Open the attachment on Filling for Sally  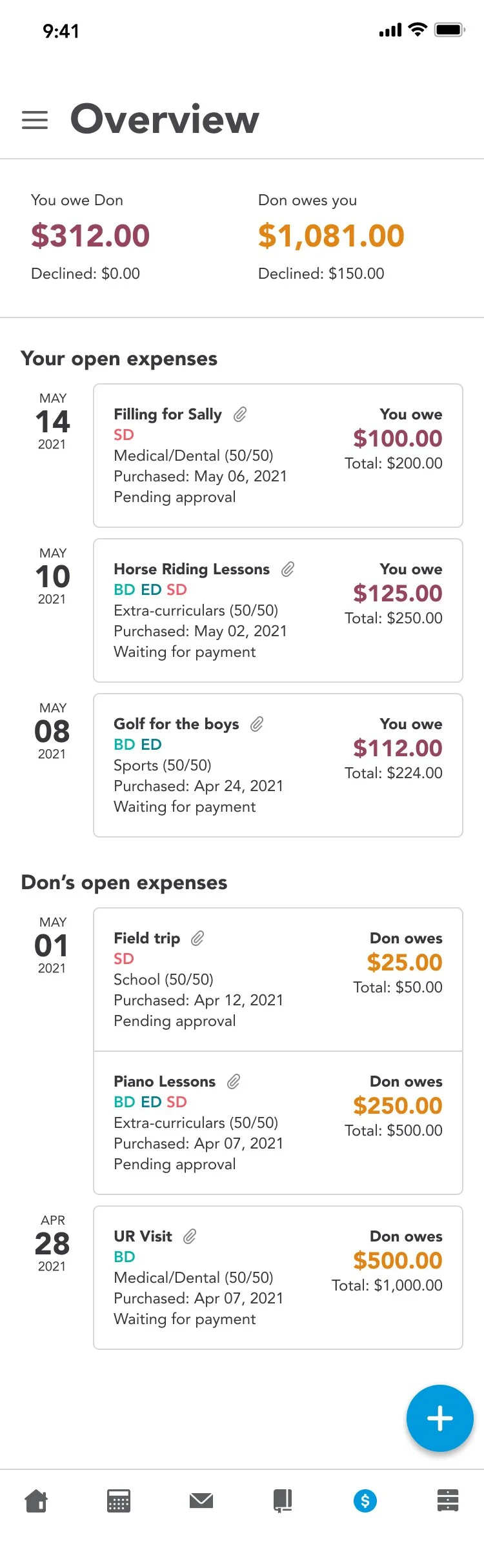point(240,414)
